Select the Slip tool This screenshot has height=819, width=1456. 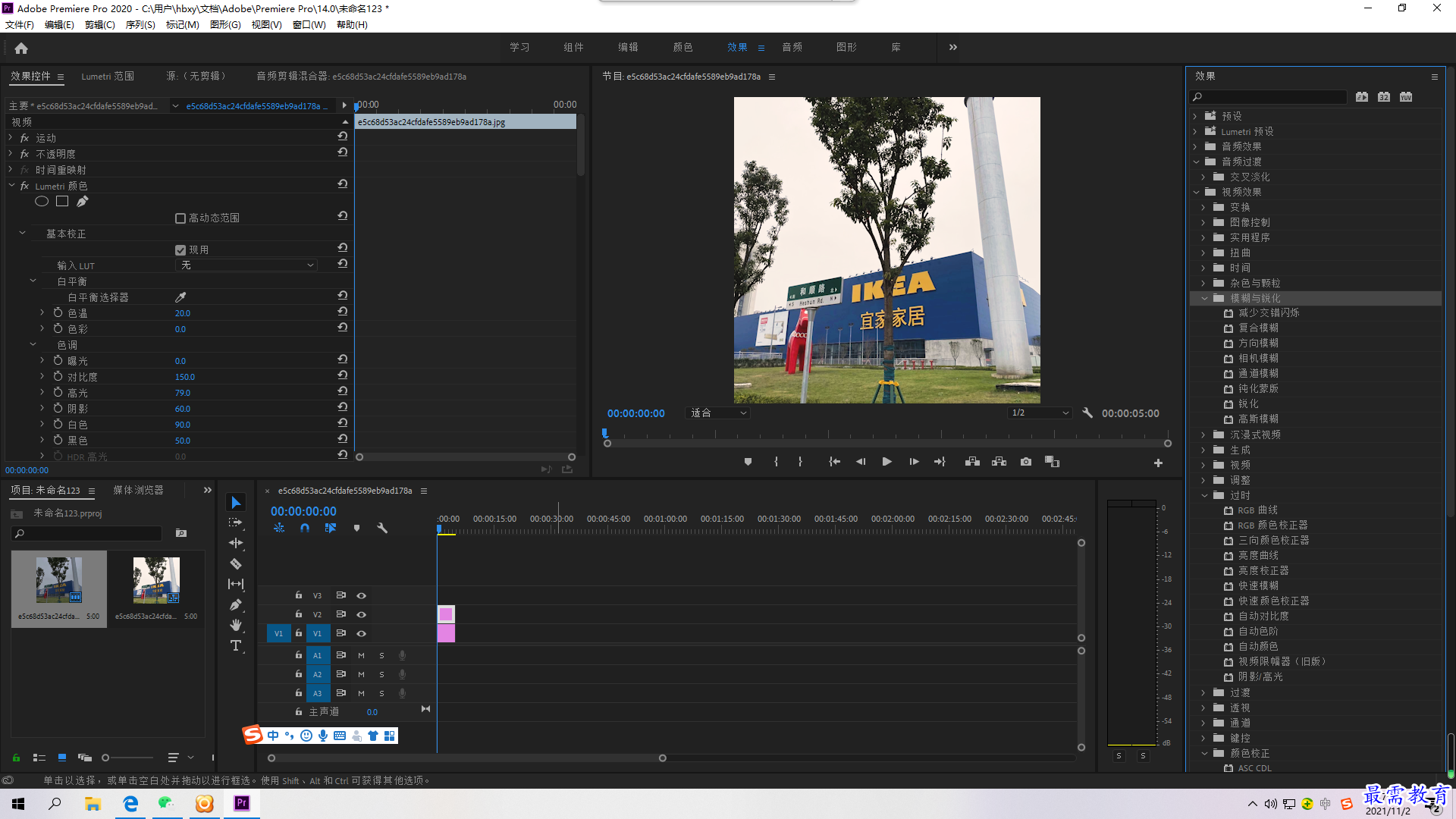(x=236, y=584)
